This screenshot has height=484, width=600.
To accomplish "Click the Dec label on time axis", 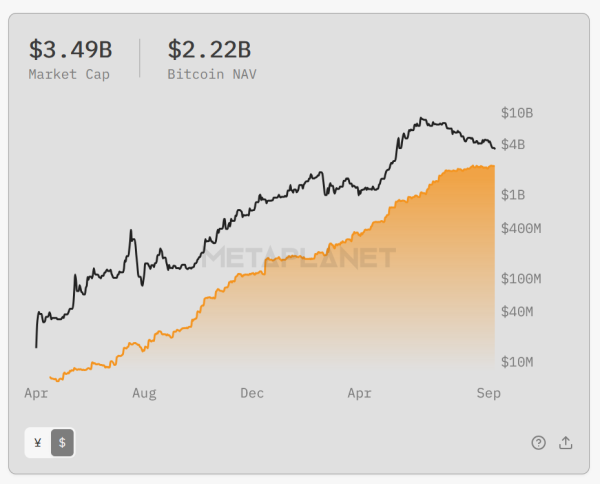I will pyautogui.click(x=252, y=393).
